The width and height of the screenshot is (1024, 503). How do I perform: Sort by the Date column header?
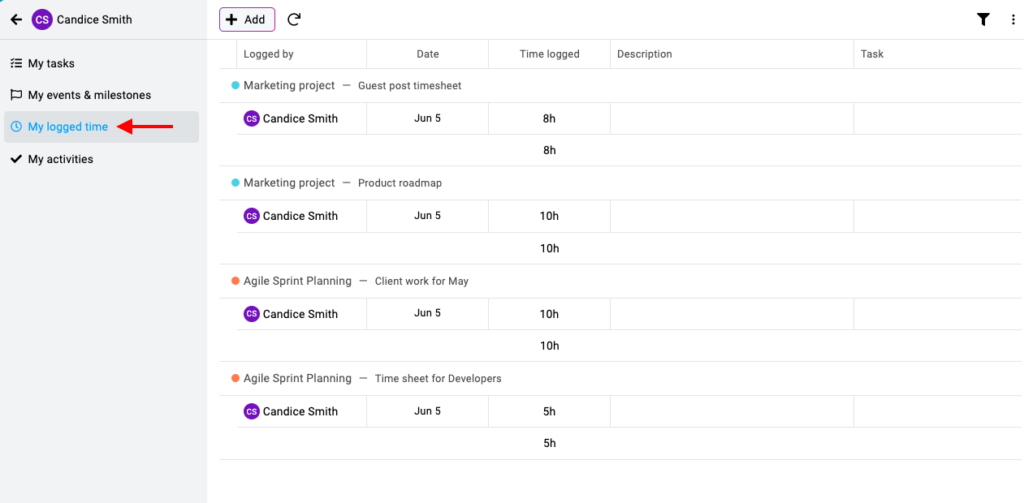[428, 54]
